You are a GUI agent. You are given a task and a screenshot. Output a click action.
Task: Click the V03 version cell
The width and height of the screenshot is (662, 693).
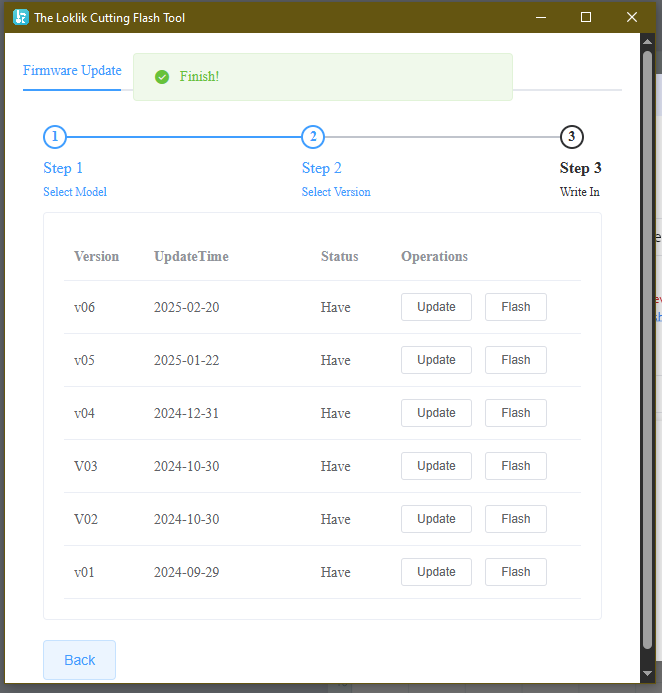point(86,466)
